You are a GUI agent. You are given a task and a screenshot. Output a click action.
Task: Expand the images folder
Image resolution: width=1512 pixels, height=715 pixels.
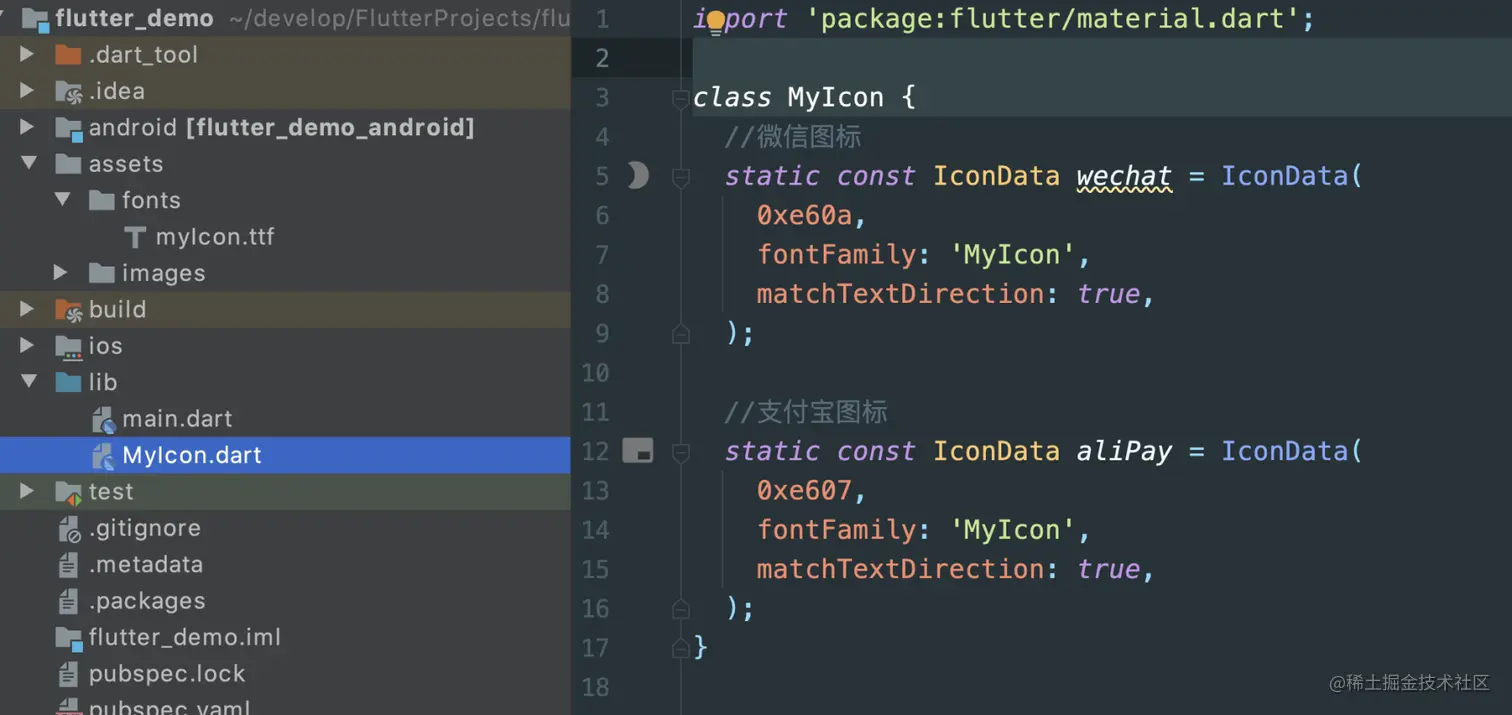tap(61, 273)
